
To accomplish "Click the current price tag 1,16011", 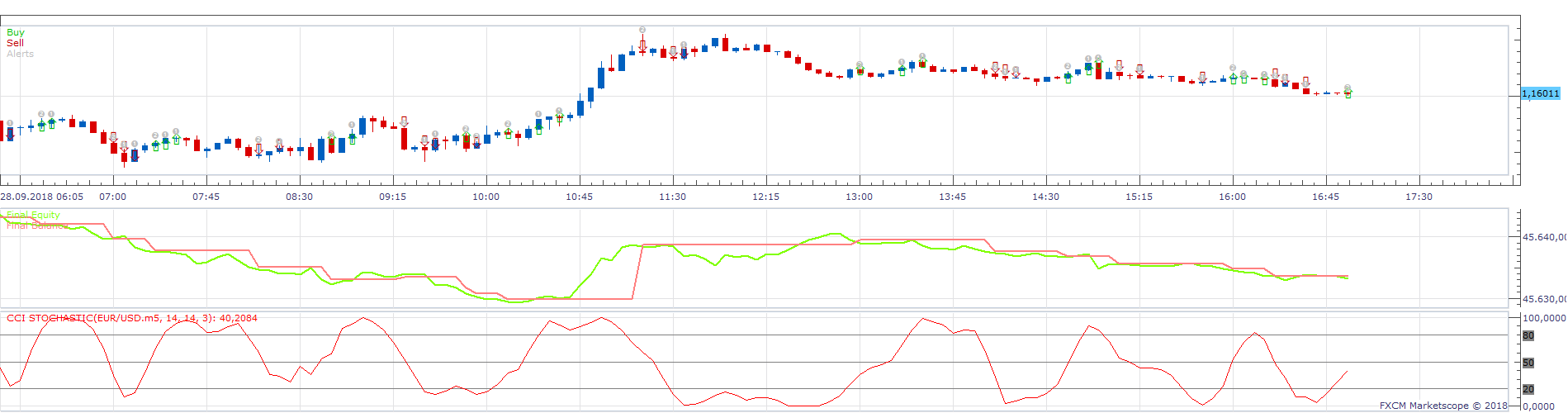I will tap(1541, 93).
